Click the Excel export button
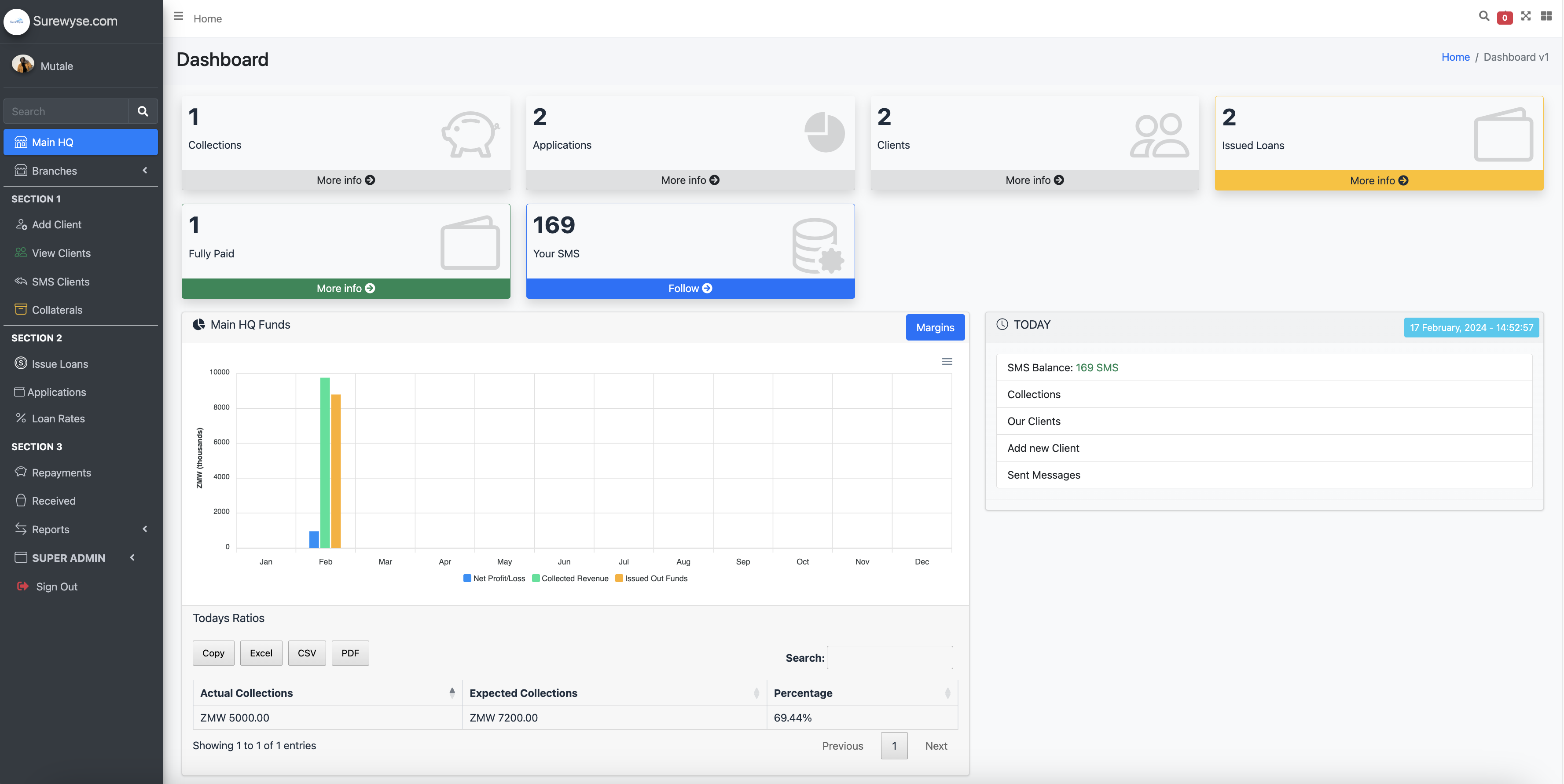Image resolution: width=1564 pixels, height=784 pixels. [261, 653]
